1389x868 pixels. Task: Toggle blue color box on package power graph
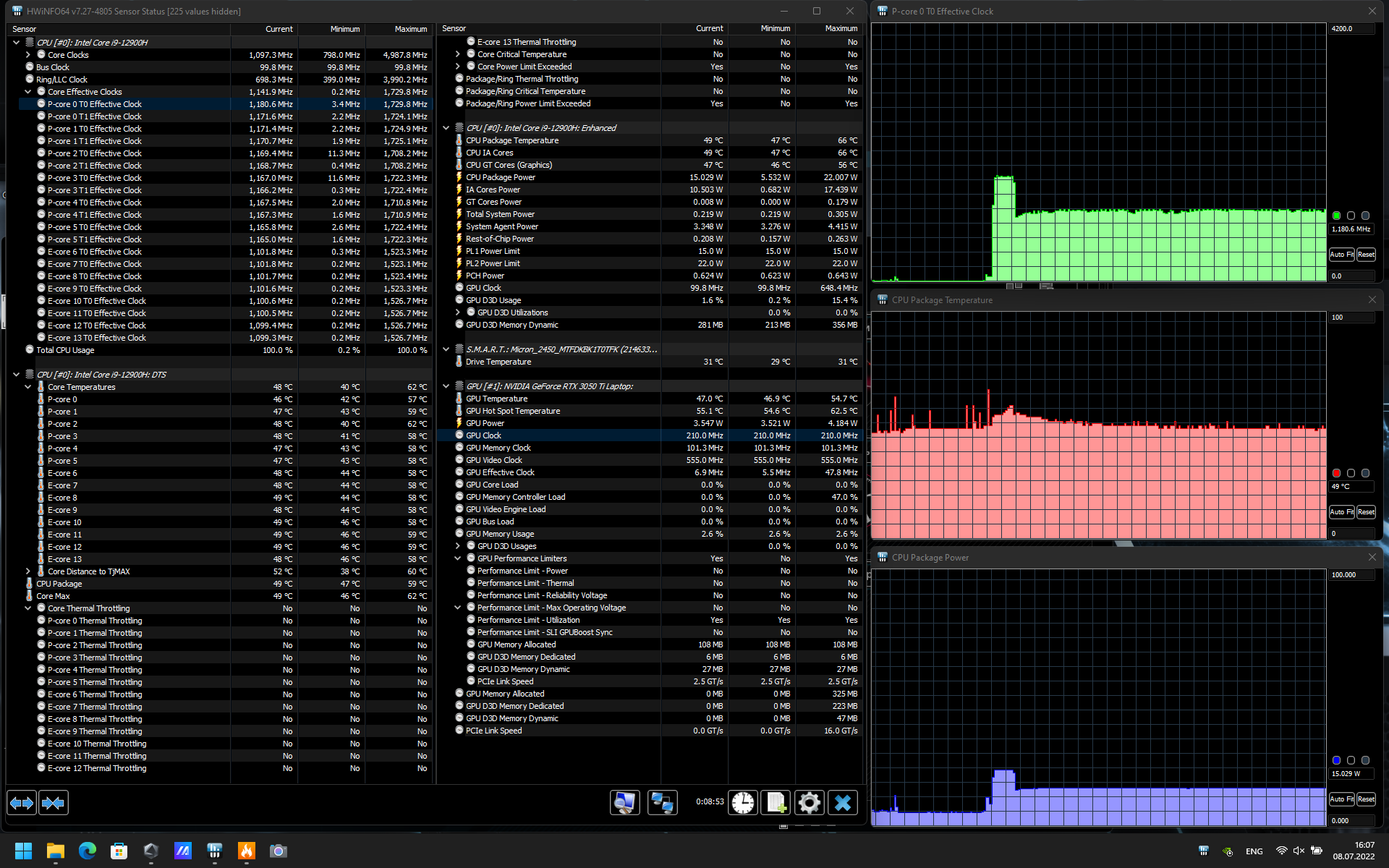point(1336,760)
